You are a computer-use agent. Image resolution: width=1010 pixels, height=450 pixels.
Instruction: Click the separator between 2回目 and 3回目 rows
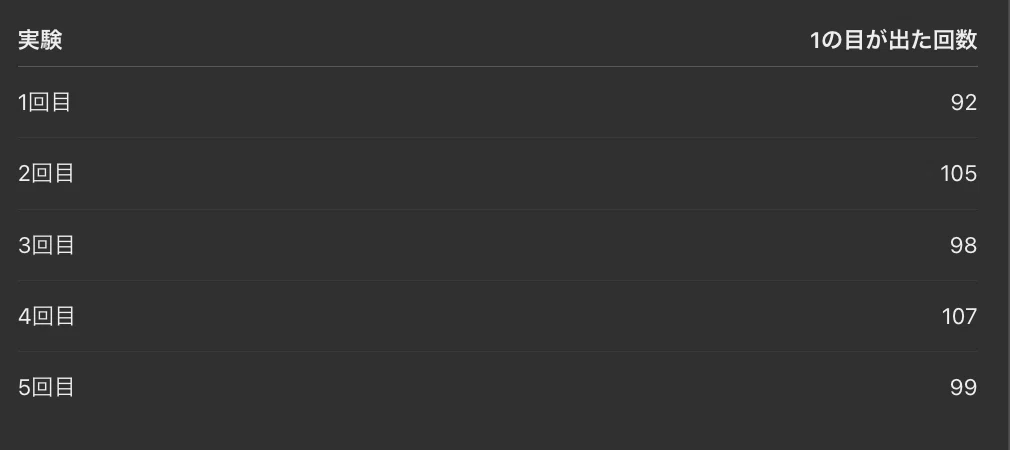tap(498, 209)
